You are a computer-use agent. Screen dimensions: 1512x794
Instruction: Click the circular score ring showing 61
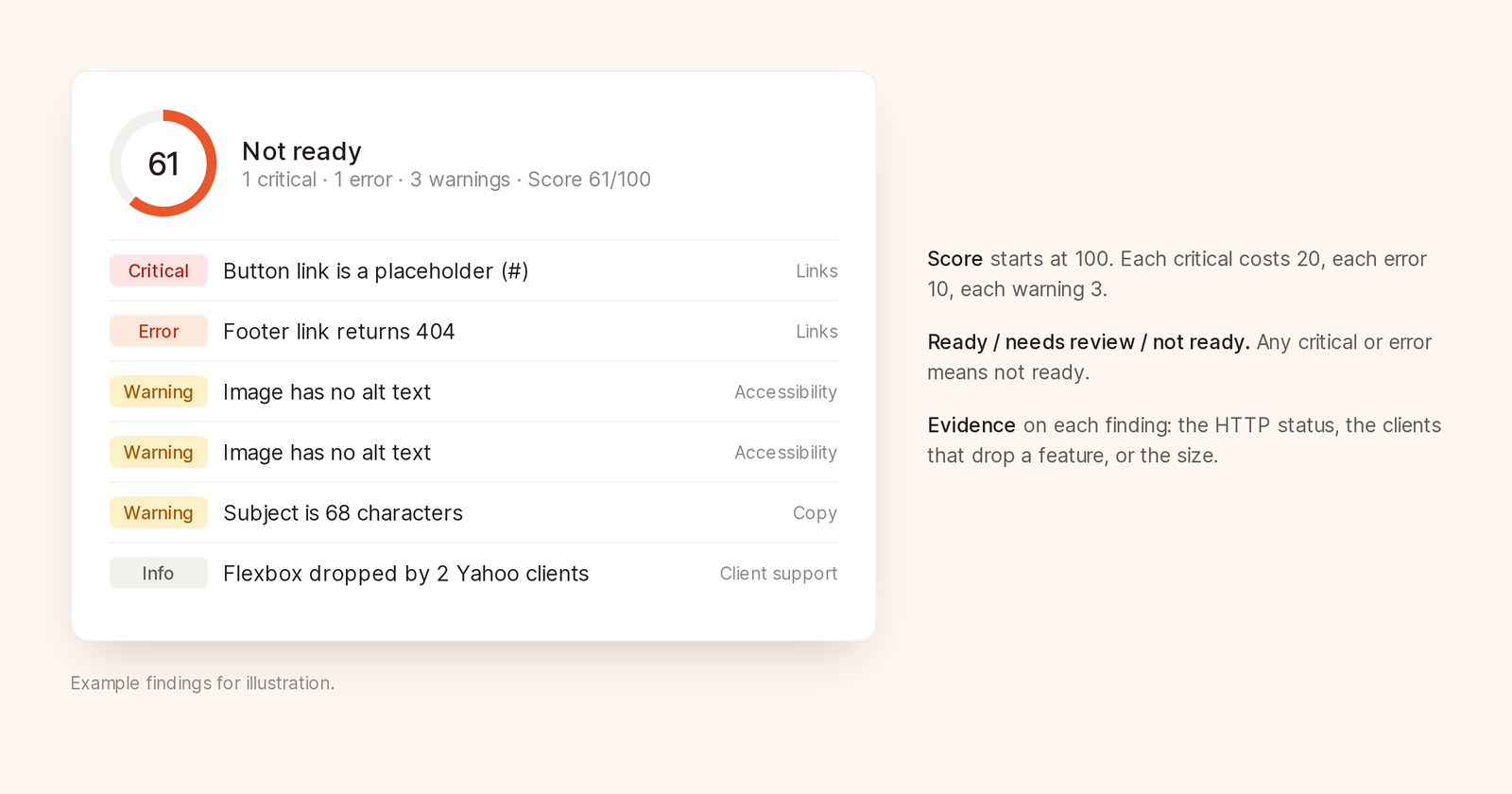pyautogui.click(x=163, y=164)
